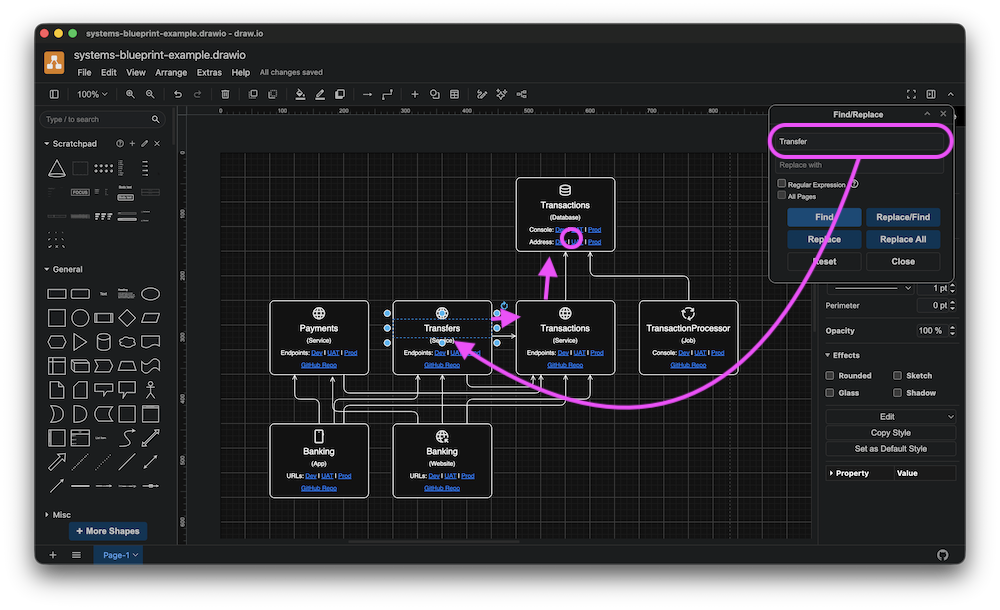Open the insert plus toolbar icon
Viewport: 1000px width, 610px height.
415,94
